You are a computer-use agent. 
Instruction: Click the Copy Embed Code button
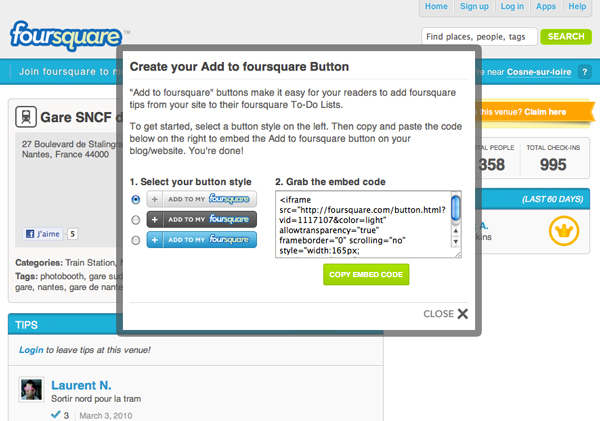366,274
